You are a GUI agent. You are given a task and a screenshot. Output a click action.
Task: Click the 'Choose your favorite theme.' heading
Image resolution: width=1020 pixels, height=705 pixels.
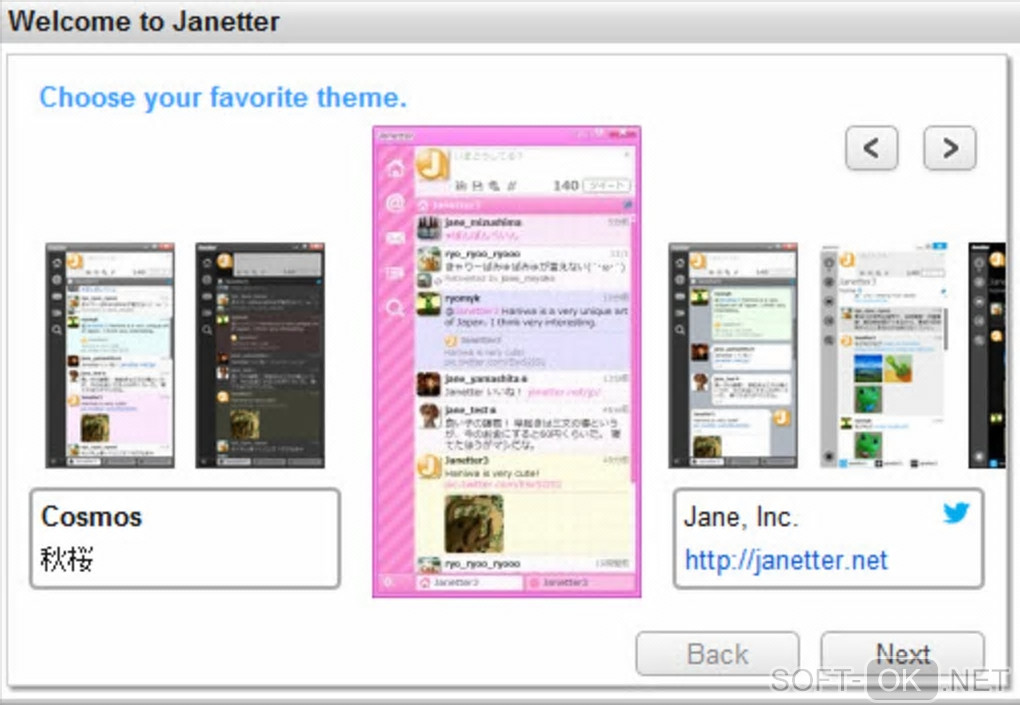pos(223,98)
